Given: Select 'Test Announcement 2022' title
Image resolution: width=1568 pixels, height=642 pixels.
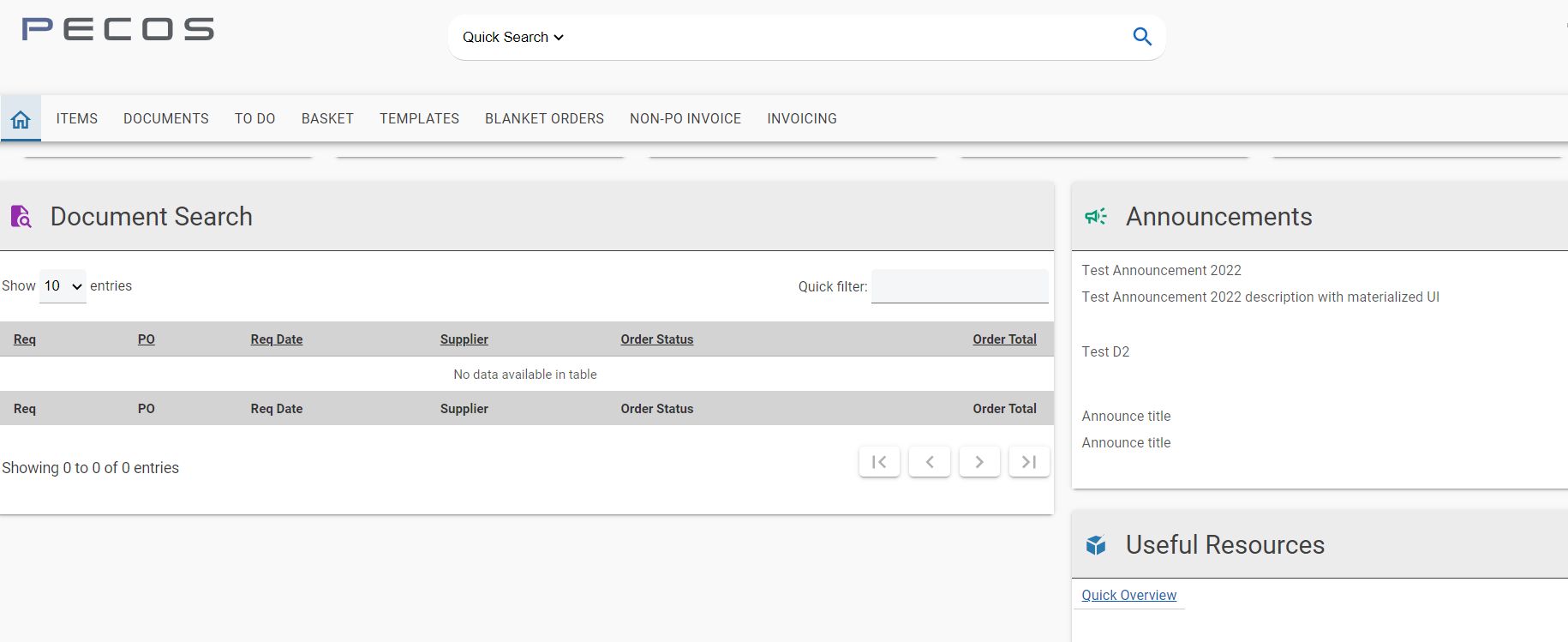Looking at the screenshot, I should pyautogui.click(x=1161, y=271).
